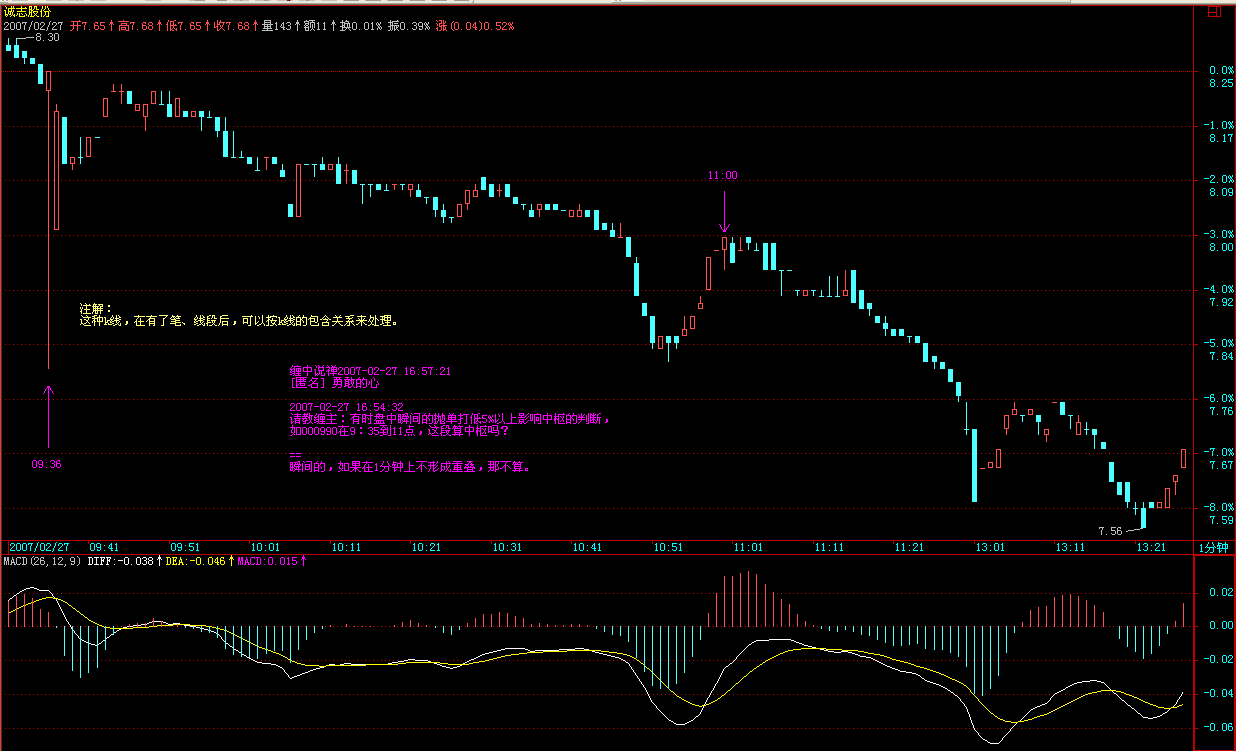1236x751 pixels.
Task: Click the 诚志股份 stock name title
Action: click(26, 11)
